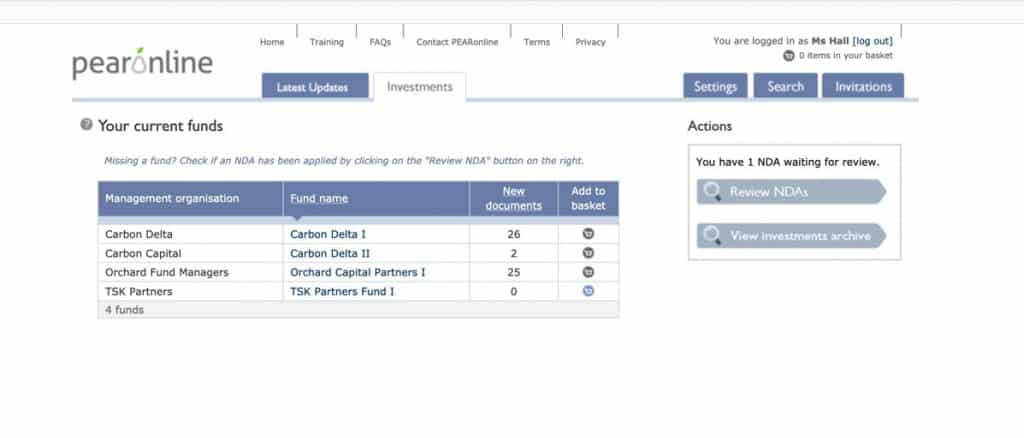Open the Settings tab

(715, 86)
